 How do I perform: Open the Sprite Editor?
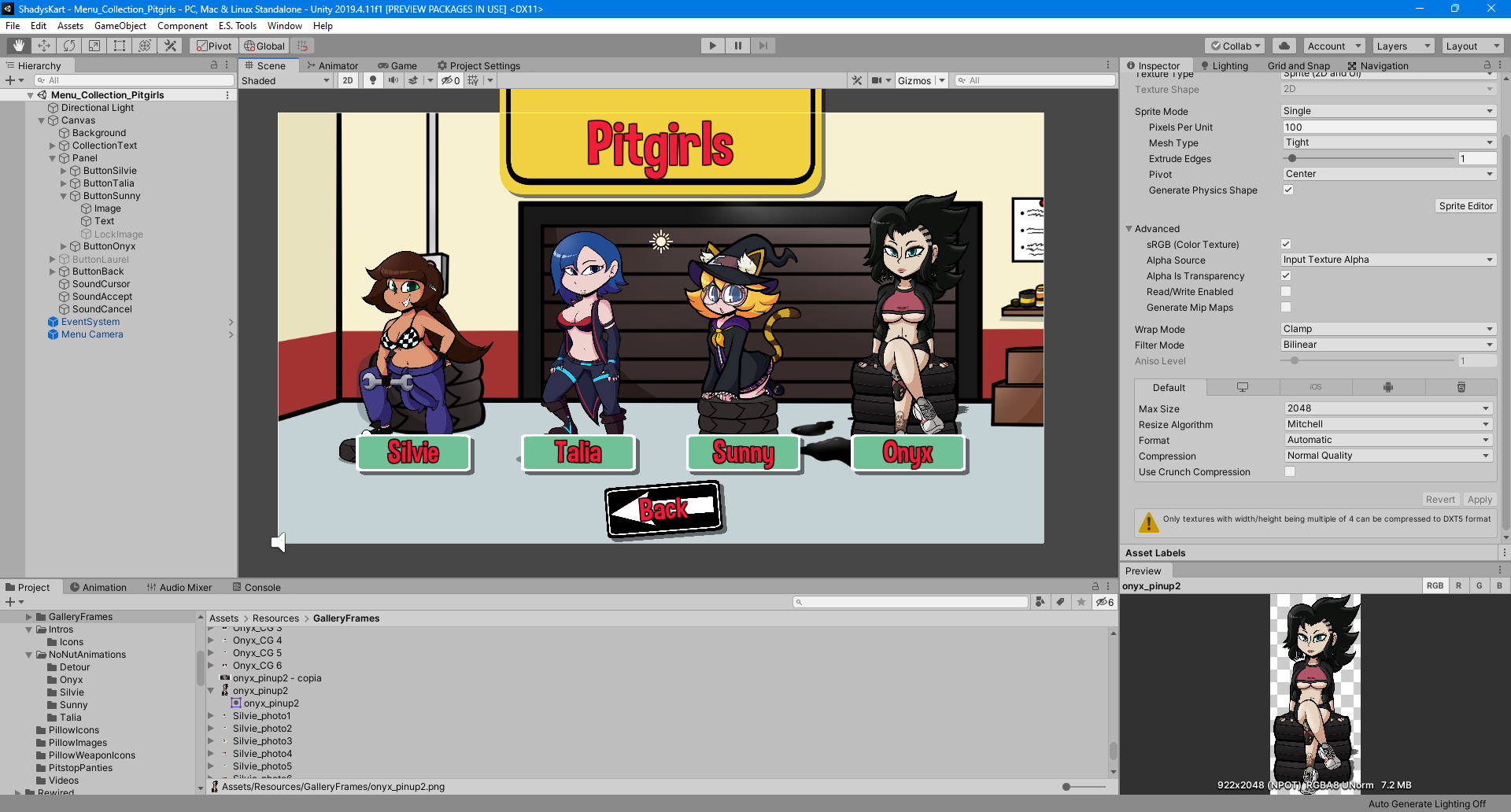1465,206
